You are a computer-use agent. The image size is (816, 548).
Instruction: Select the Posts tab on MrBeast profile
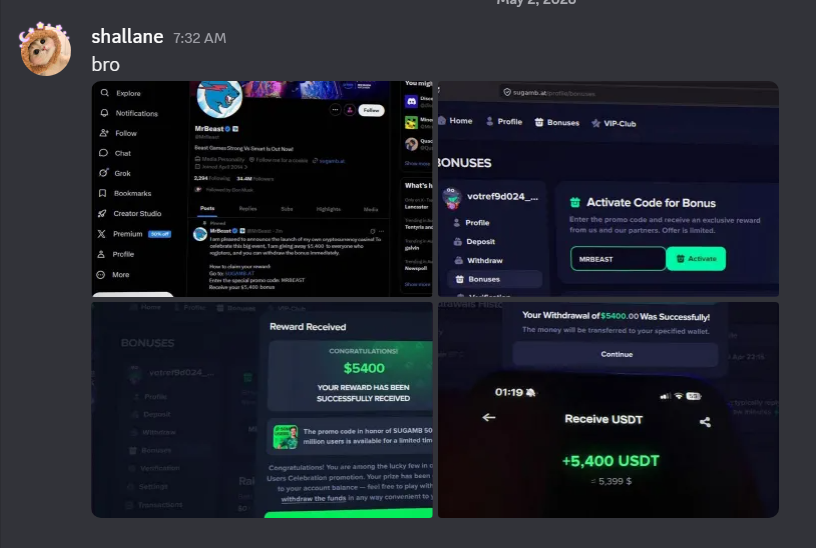(x=207, y=208)
